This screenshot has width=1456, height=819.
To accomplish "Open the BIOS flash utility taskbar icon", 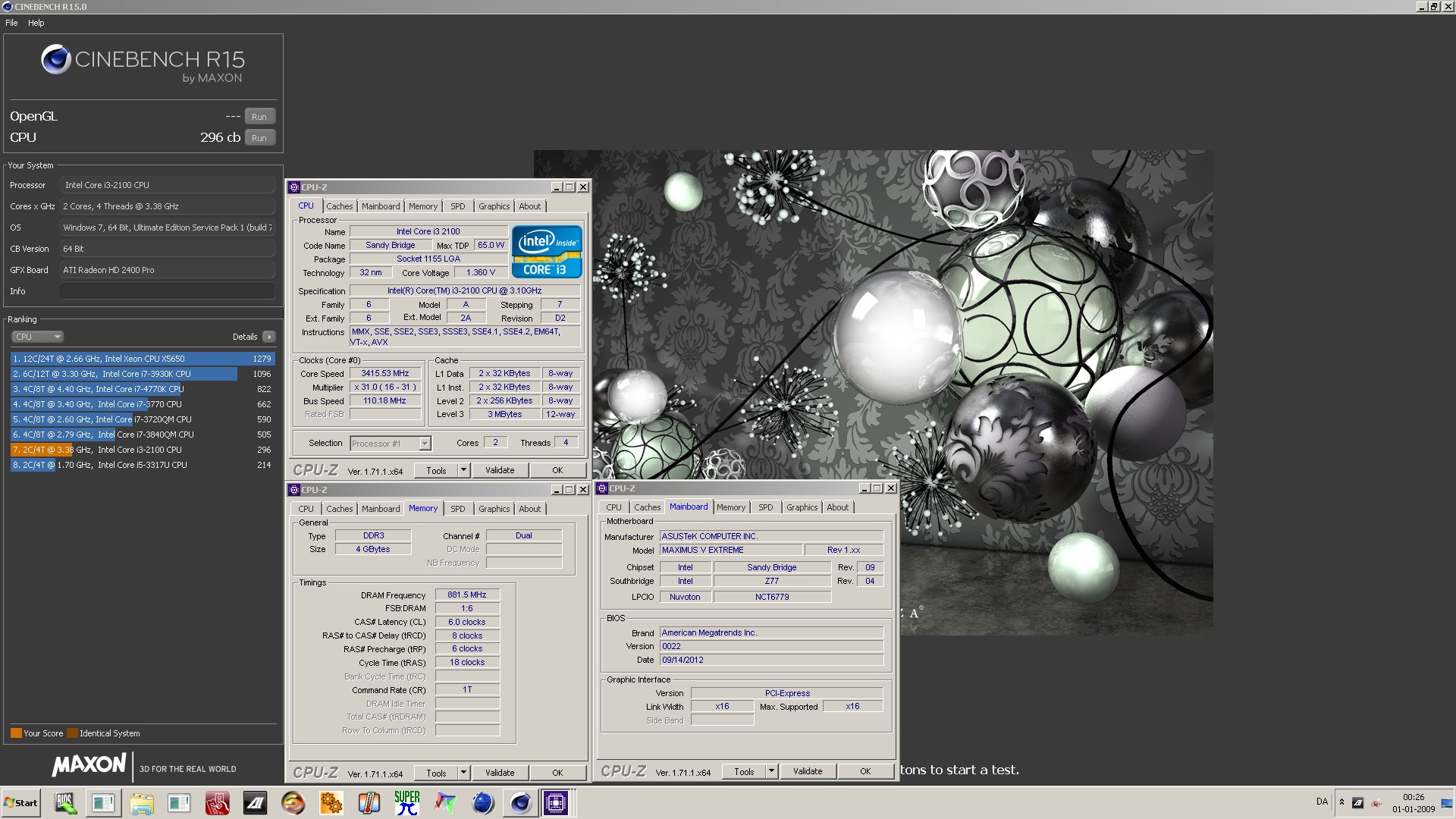I will [66, 802].
